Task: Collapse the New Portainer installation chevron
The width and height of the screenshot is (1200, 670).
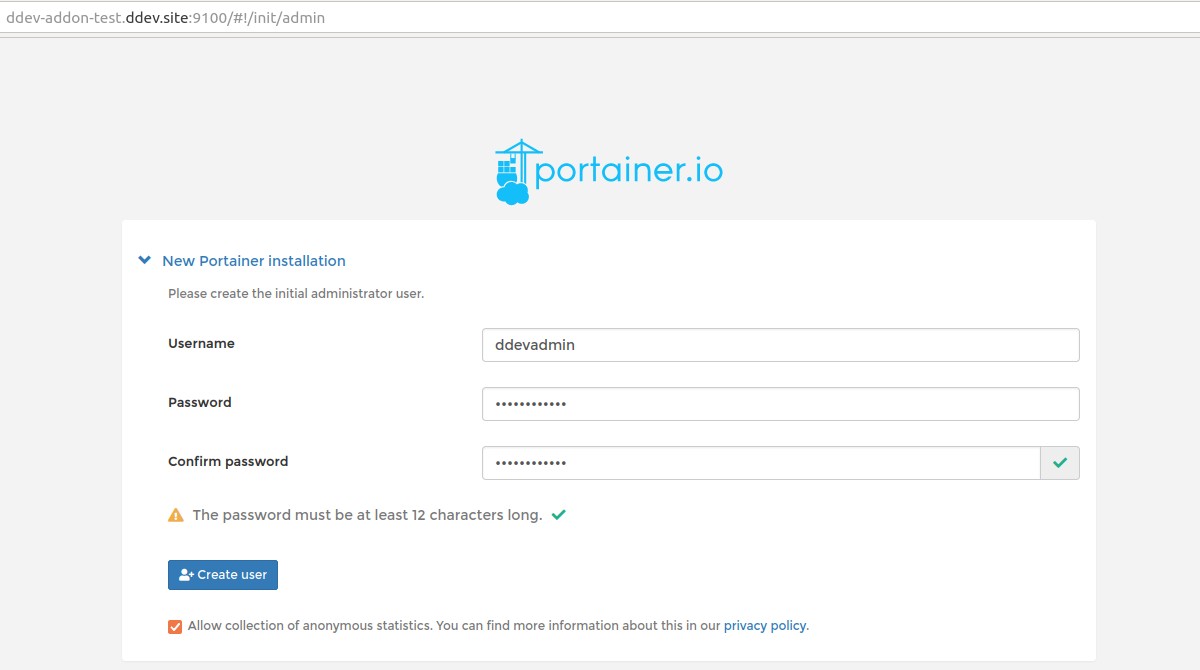Action: 145,261
